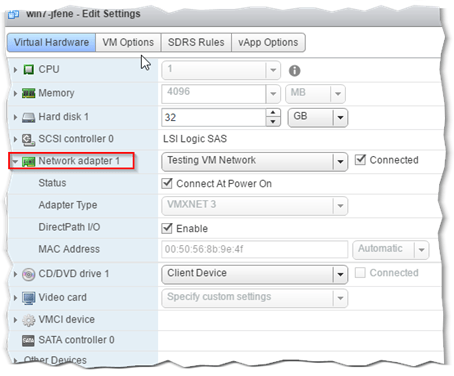This screenshot has height=376, width=454.
Task: Collapse the Network adapter 1 section
Action: tap(15, 161)
